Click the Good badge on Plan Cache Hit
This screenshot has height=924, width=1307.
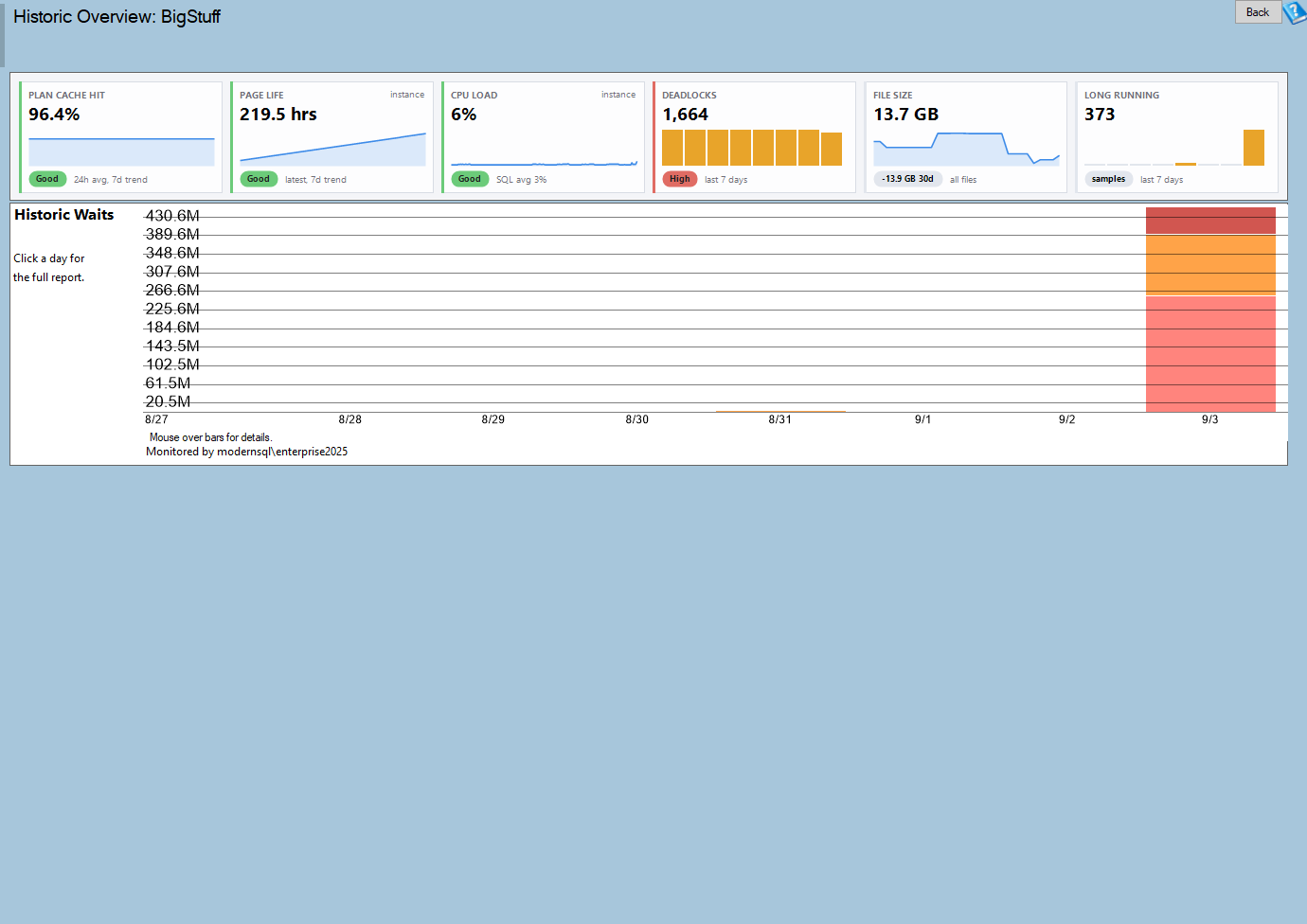point(47,179)
